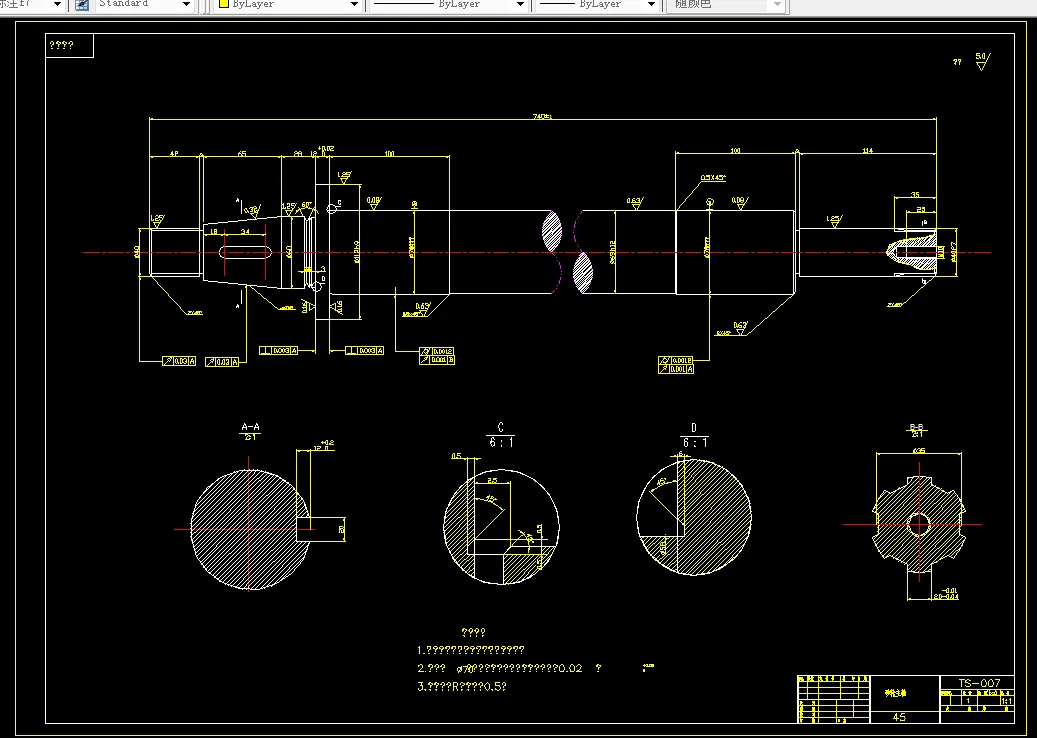Select the A-A section view label
Screen dimensions: 1037x738
tap(251, 427)
